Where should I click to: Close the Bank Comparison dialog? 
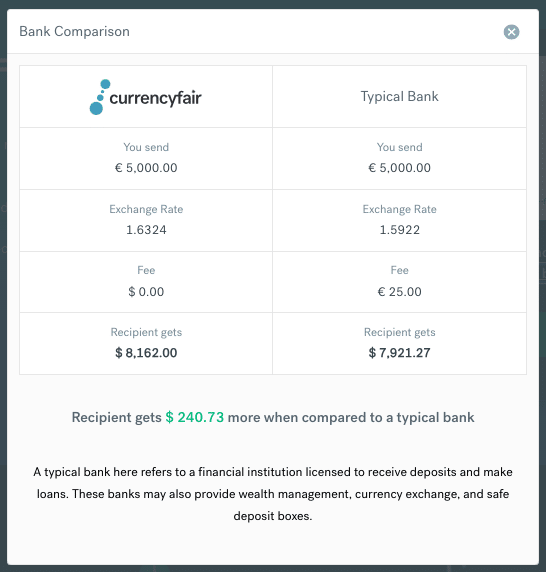coord(511,32)
